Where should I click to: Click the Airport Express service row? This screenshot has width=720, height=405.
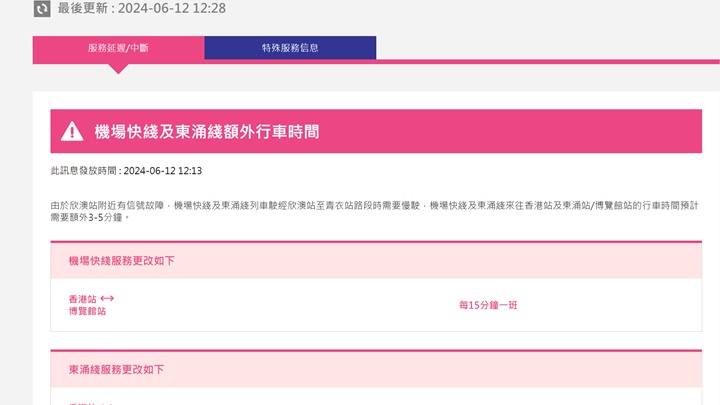(376, 305)
